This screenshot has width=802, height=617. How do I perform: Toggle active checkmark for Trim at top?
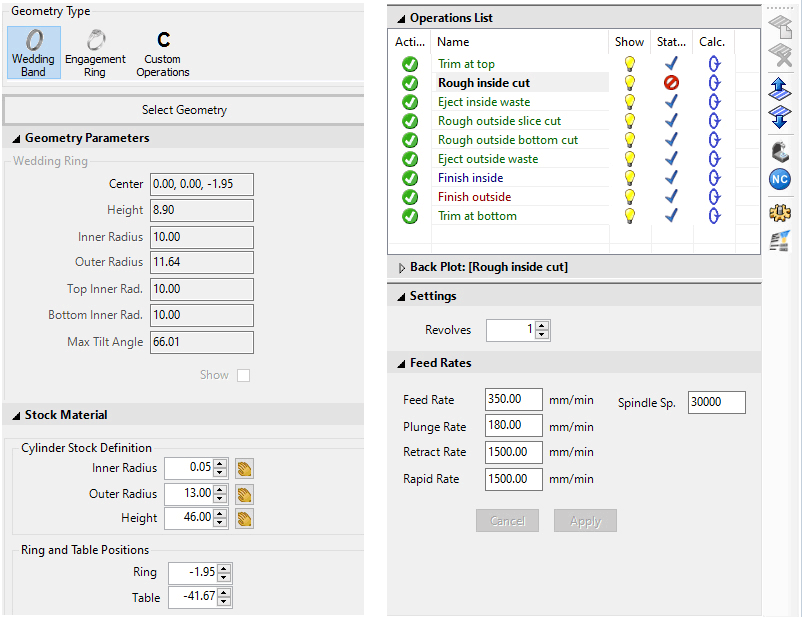click(x=410, y=64)
